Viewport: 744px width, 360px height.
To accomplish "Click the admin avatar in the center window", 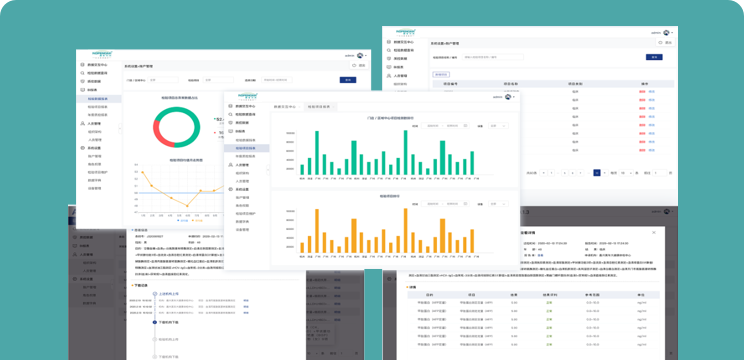I will 508,97.
